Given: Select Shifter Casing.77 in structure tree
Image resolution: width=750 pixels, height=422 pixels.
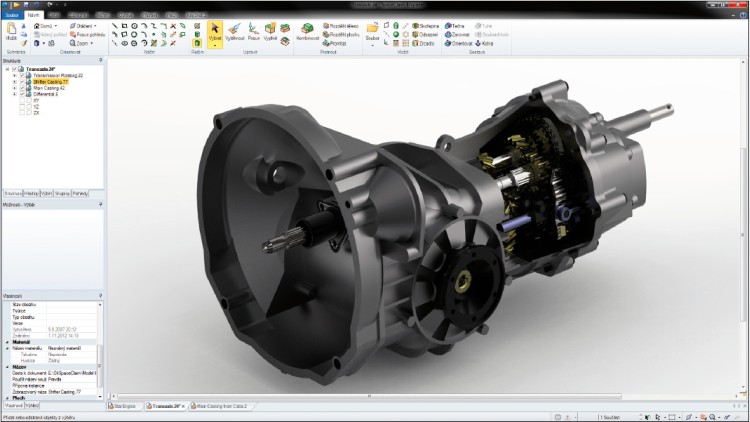Looking at the screenshot, I should 50,82.
